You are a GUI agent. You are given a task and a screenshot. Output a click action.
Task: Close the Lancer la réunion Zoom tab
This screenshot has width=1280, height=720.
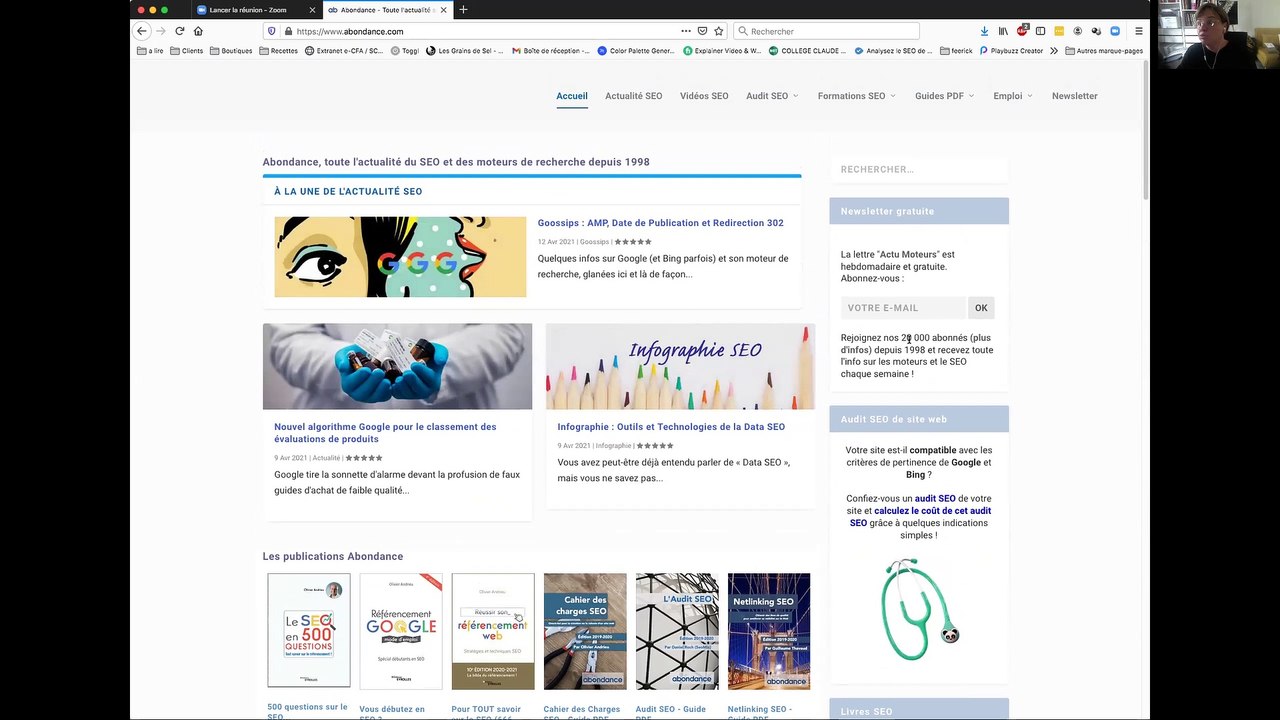312,9
